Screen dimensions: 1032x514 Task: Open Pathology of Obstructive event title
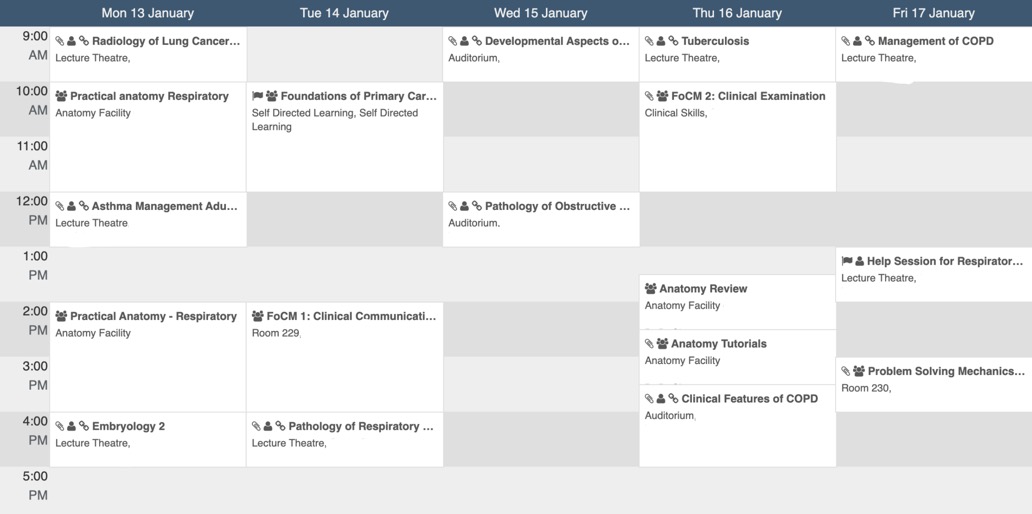pos(557,206)
